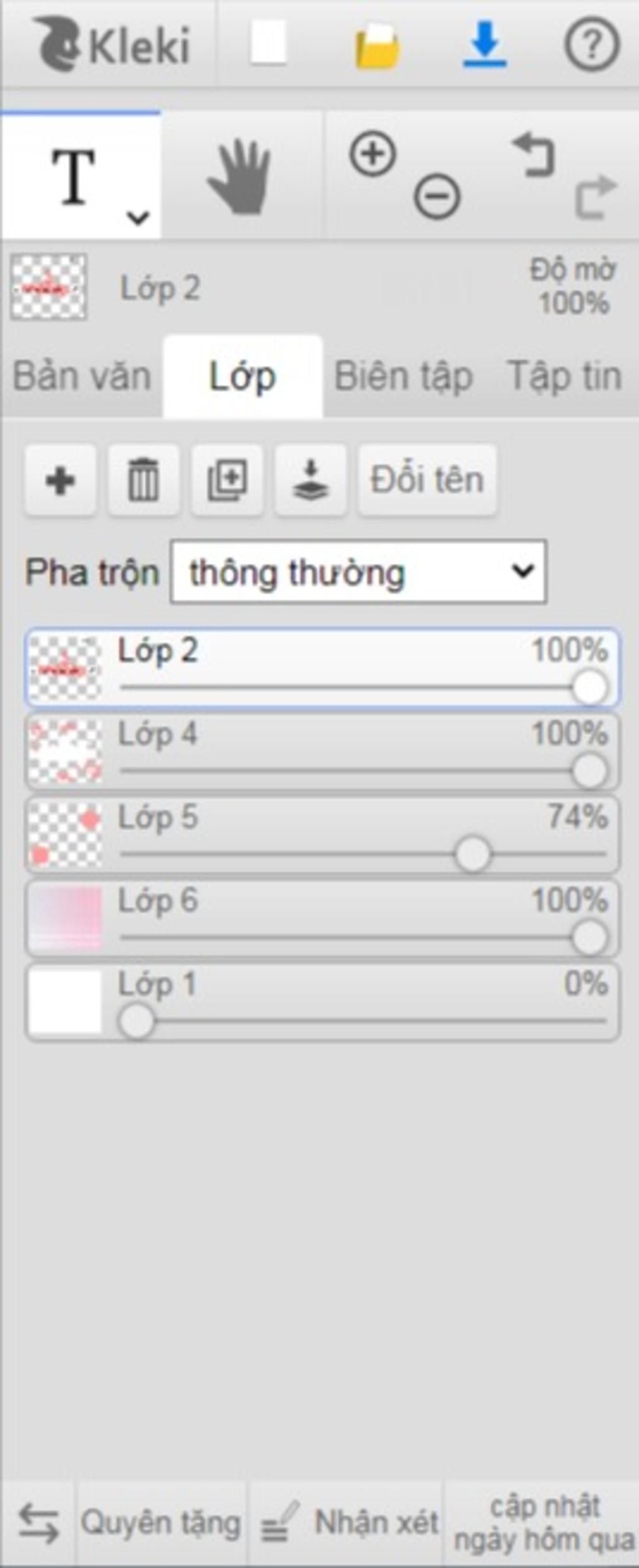Viewport: 639px width, 1568px height.
Task: Open the Pha trộn blend mode dropdown
Action: (359, 572)
